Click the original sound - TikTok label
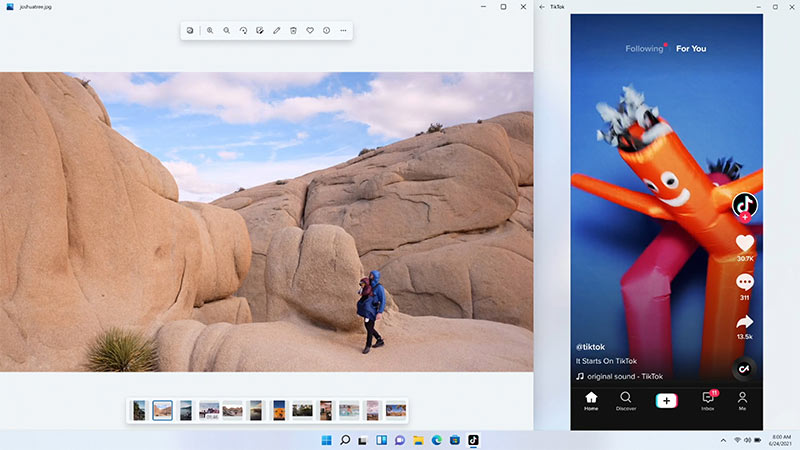 (624, 377)
